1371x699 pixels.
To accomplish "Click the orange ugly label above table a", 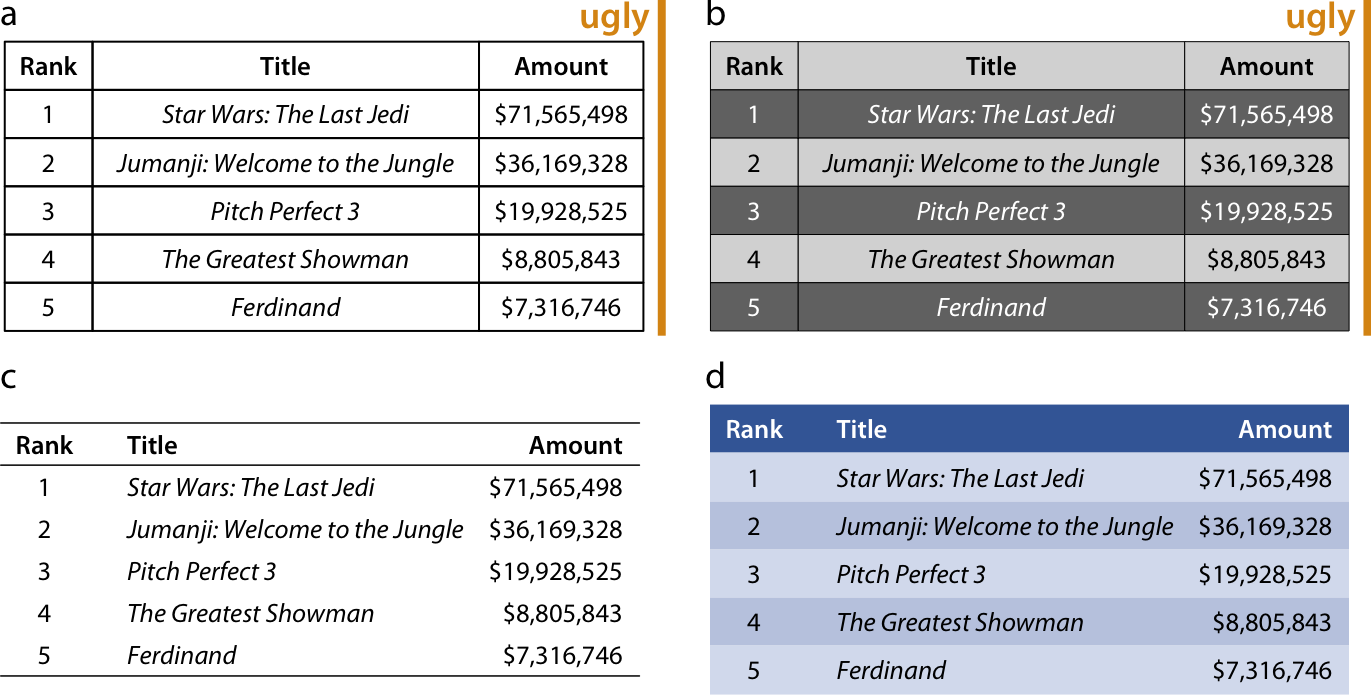I will coord(615,19).
